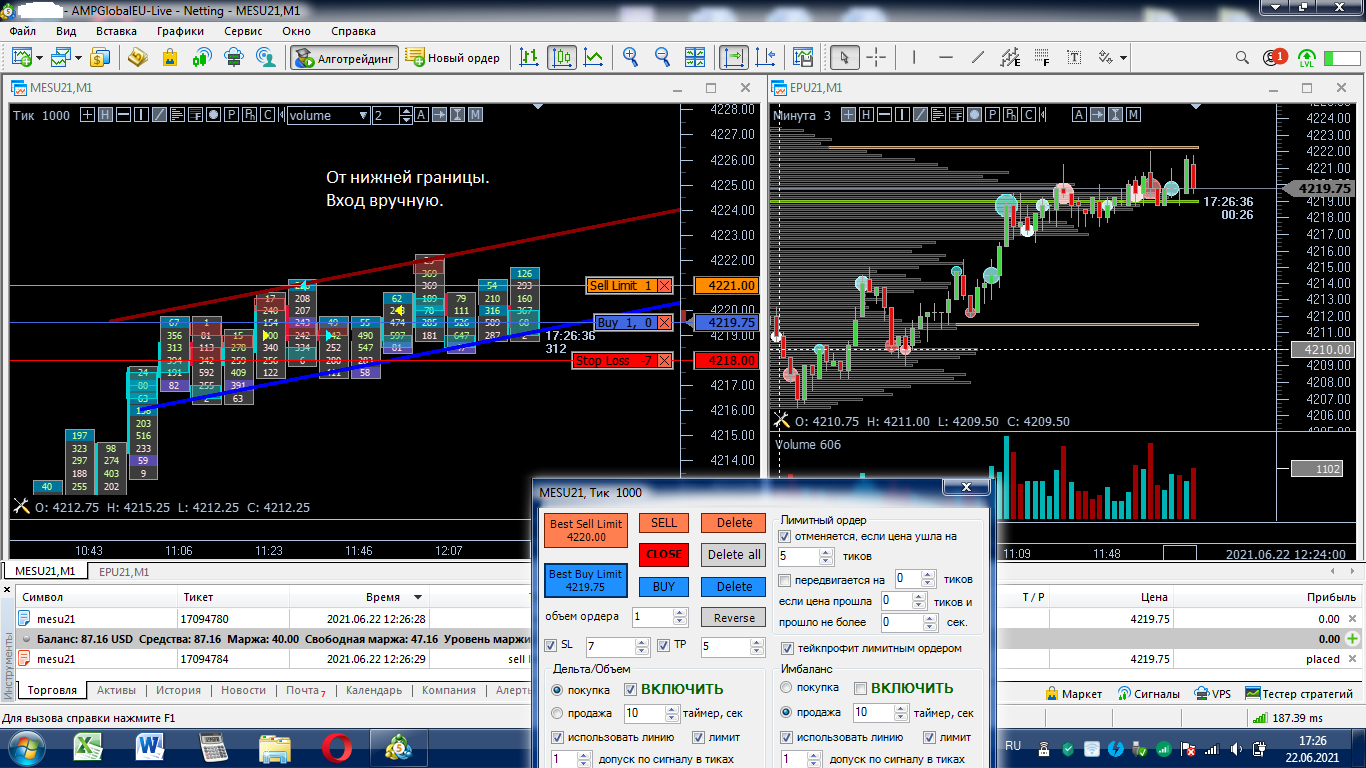1366x768 pixels.
Task: Switch to the Новости tab
Action: (x=243, y=690)
